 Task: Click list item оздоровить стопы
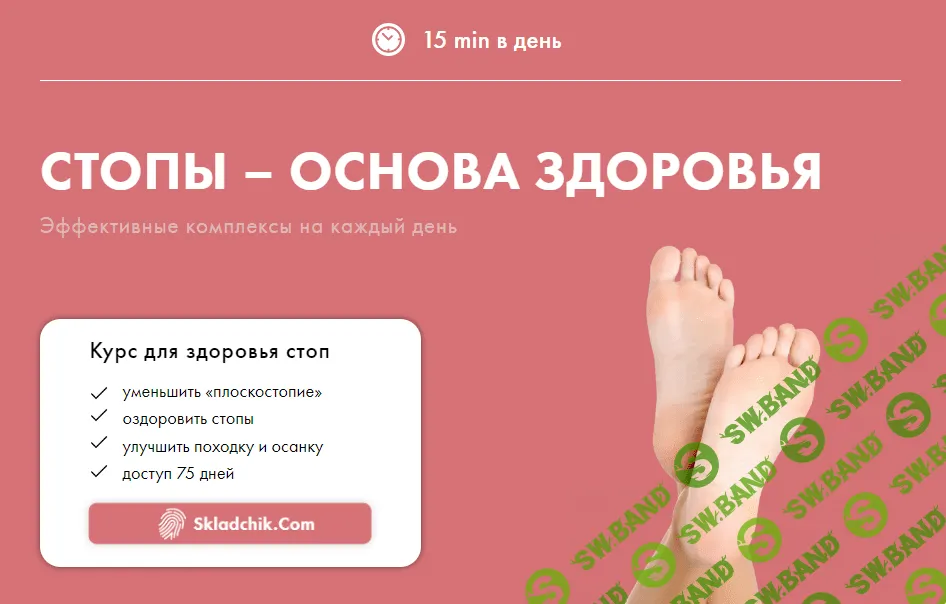(188, 419)
